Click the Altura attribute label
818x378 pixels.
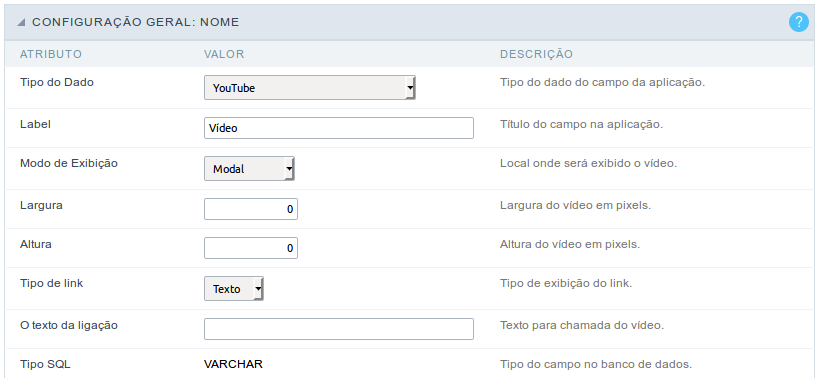pos(35,244)
